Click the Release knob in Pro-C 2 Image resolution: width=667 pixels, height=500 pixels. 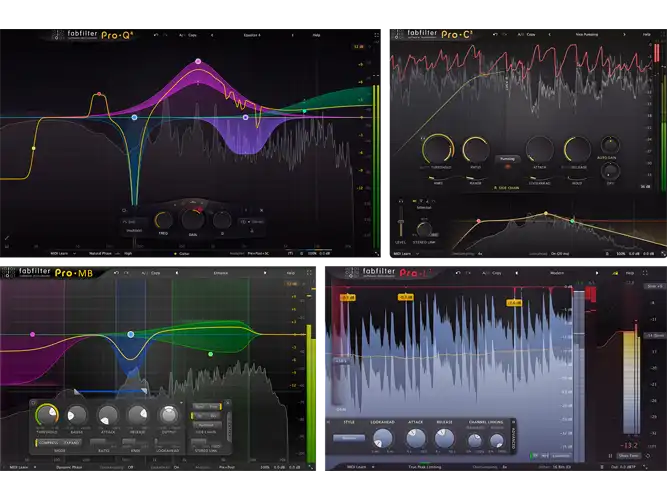click(577, 150)
